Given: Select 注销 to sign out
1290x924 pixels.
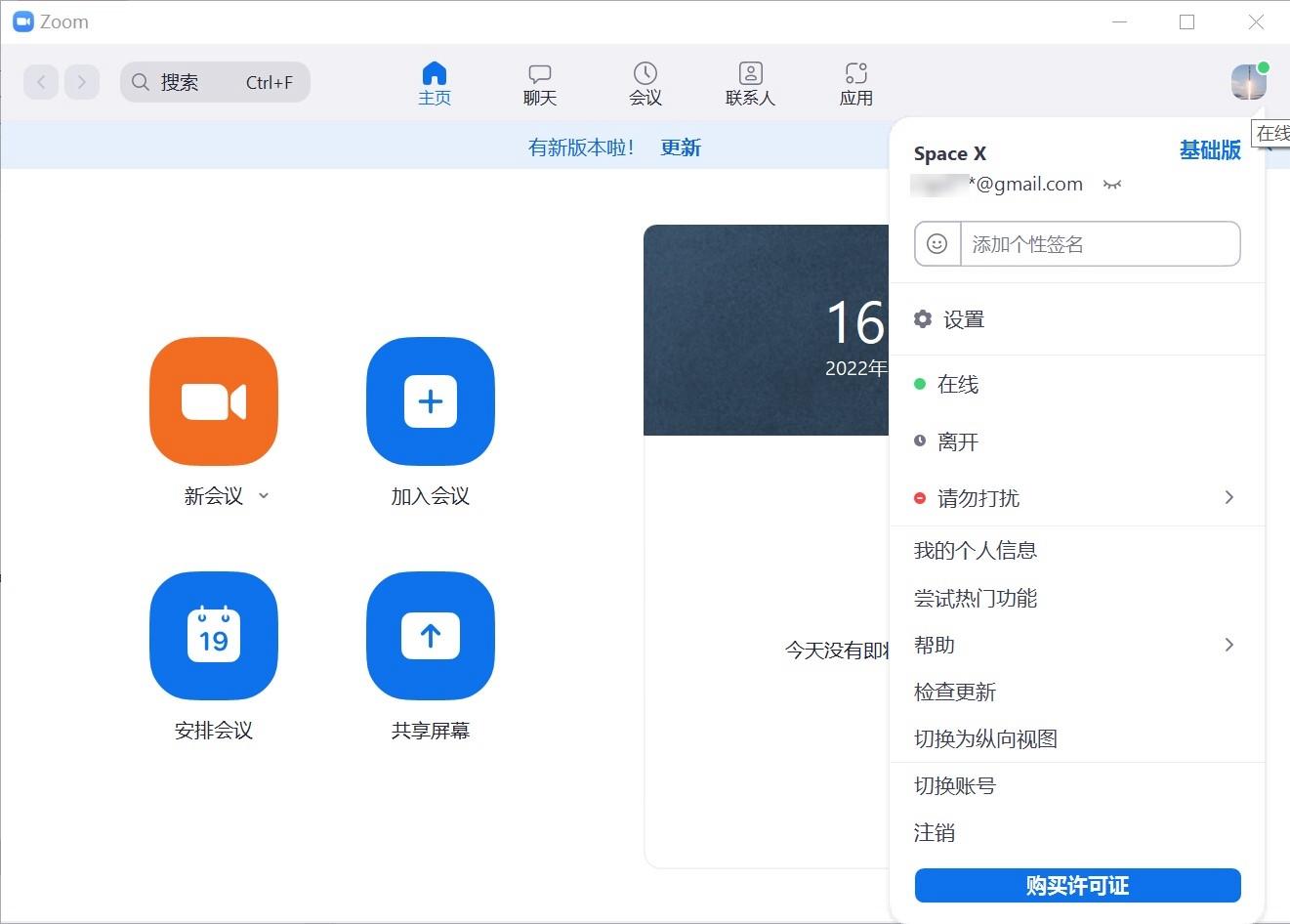Looking at the screenshot, I should [x=935, y=833].
